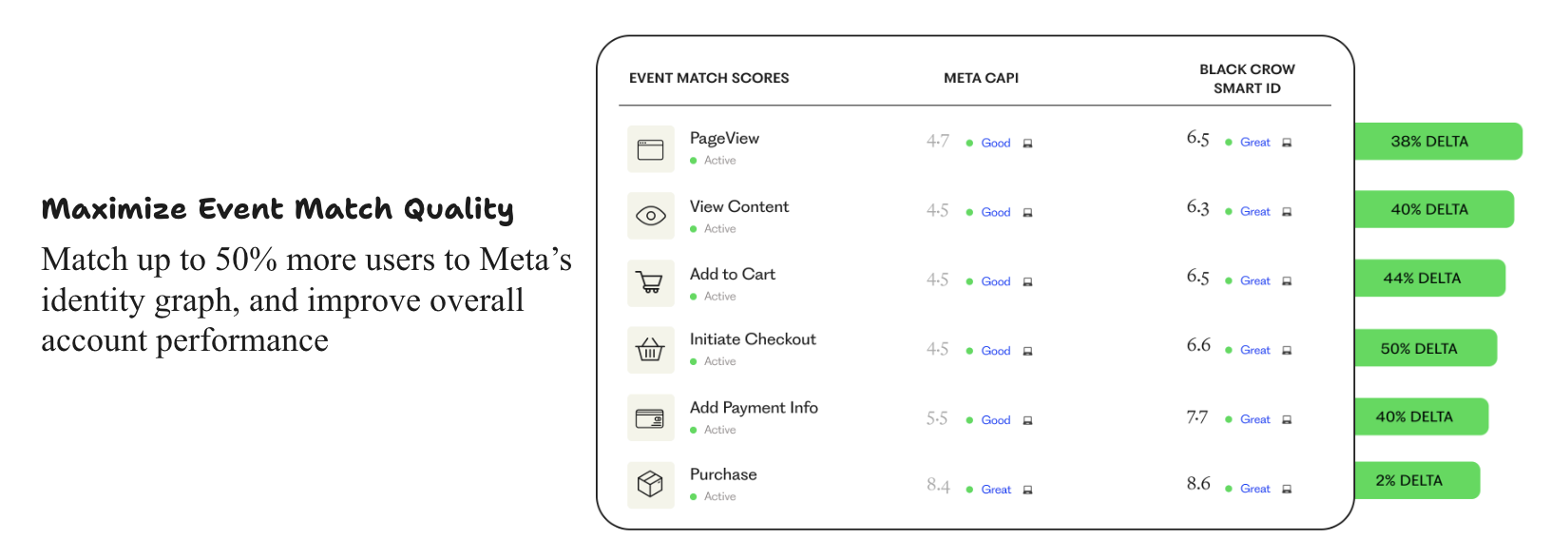This screenshot has width=1568, height=540.
Task: Click the 2% DELTA green bar
Action: pos(1416,481)
